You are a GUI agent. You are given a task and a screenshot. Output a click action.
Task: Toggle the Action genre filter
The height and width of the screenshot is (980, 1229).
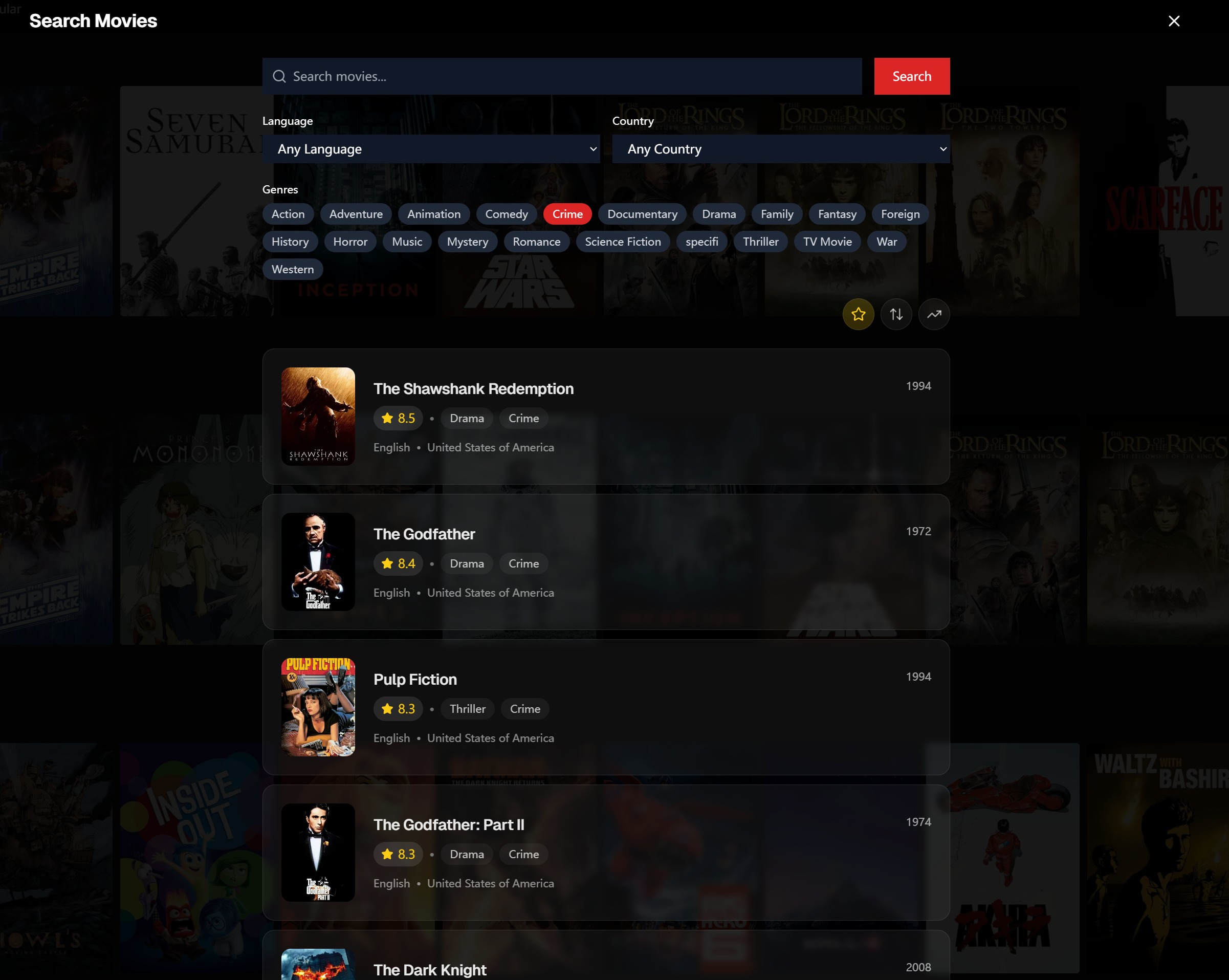click(288, 214)
